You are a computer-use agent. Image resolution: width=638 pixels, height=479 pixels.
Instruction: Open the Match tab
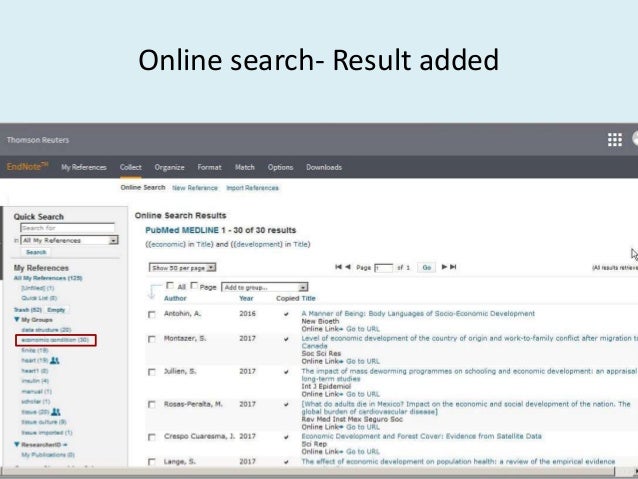245,167
